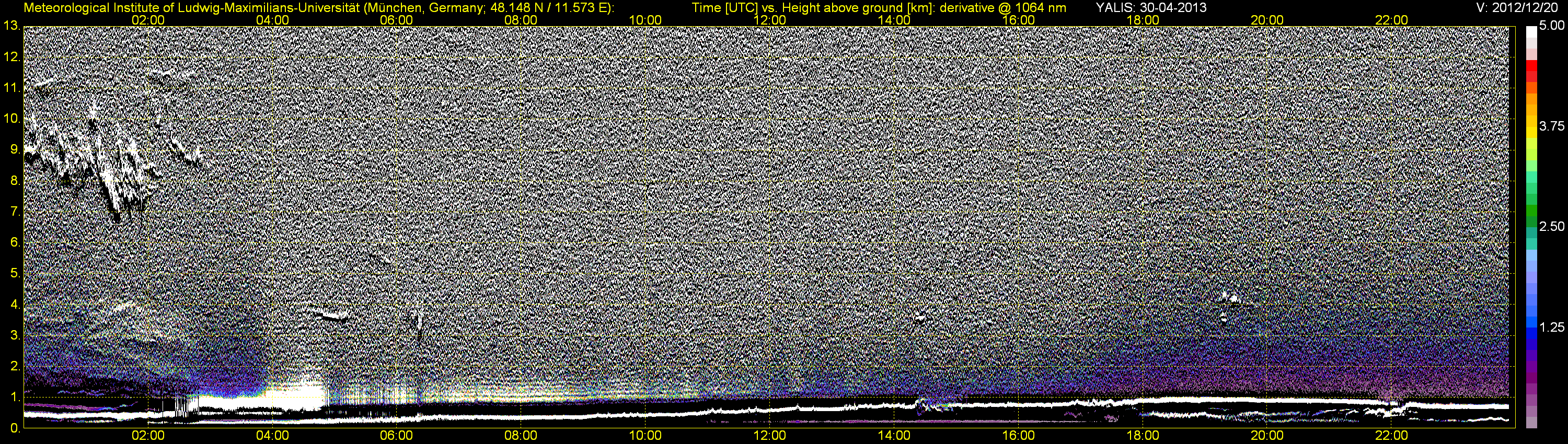1568x444 pixels.
Task: Click the 06:00 label on the top time axis
Action: 396,20
